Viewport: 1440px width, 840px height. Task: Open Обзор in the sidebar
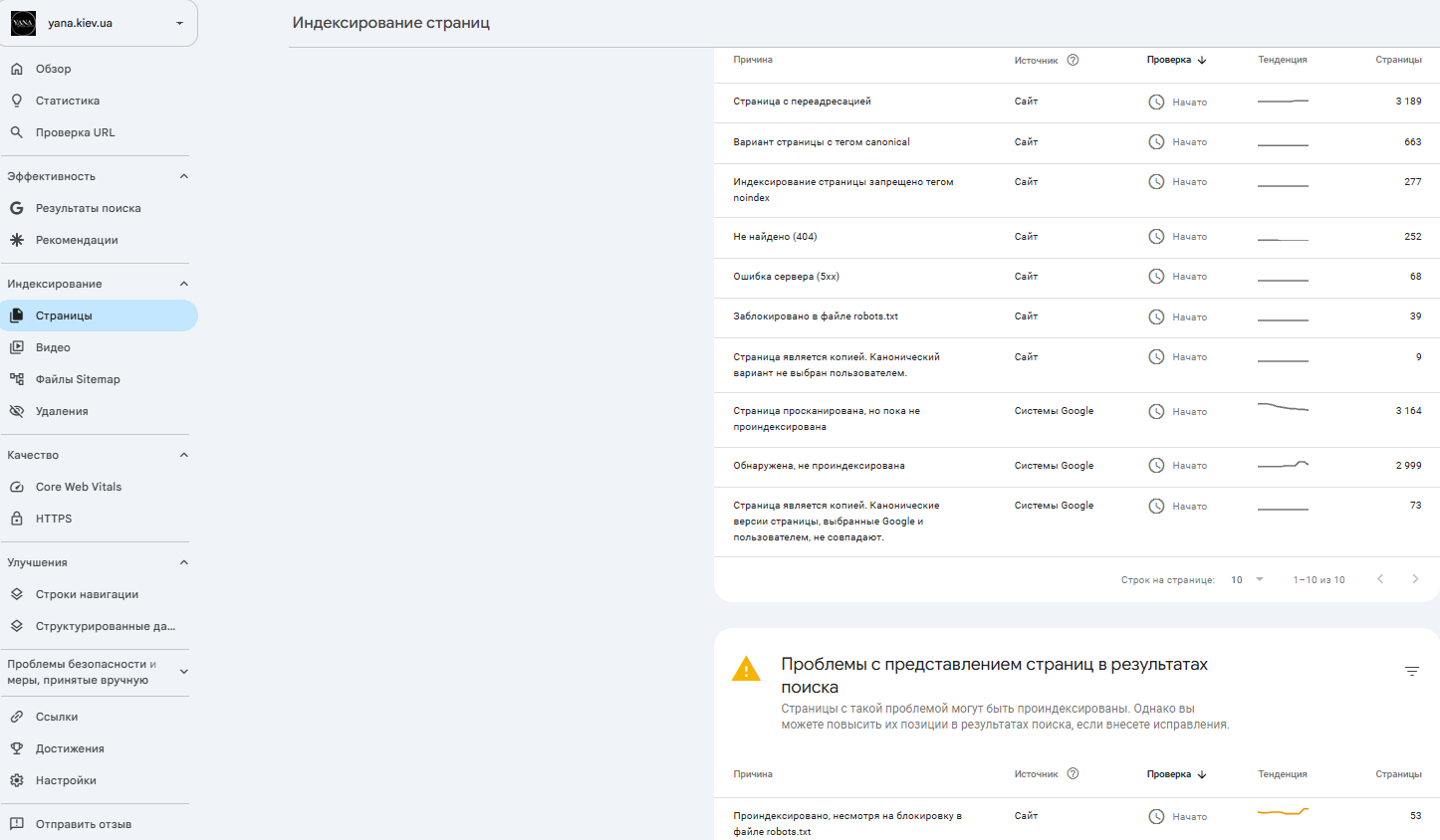(100, 69)
